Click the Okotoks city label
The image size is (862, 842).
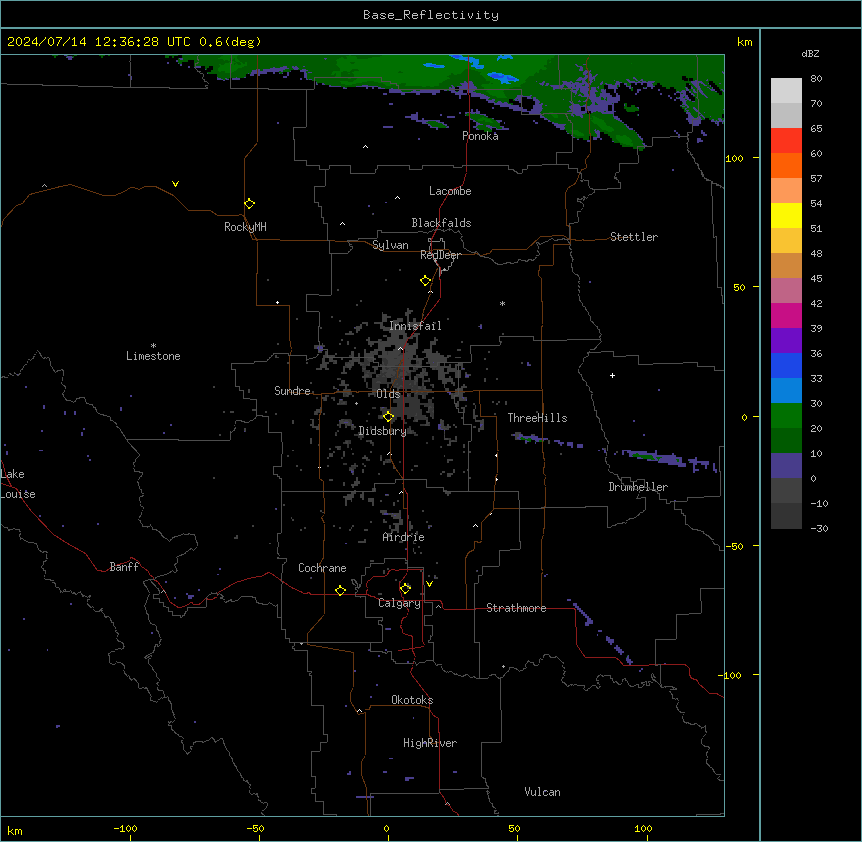click(x=412, y=700)
